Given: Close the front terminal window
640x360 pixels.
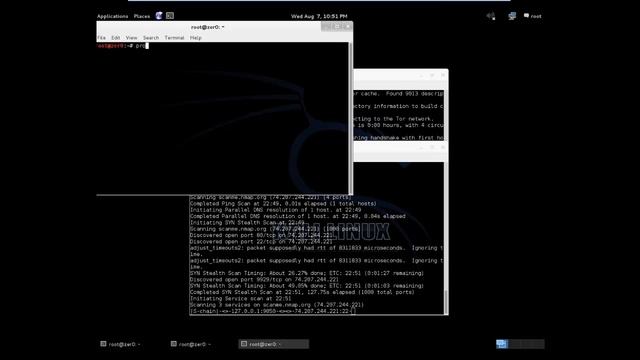Looking at the screenshot, I should pos(347,27).
